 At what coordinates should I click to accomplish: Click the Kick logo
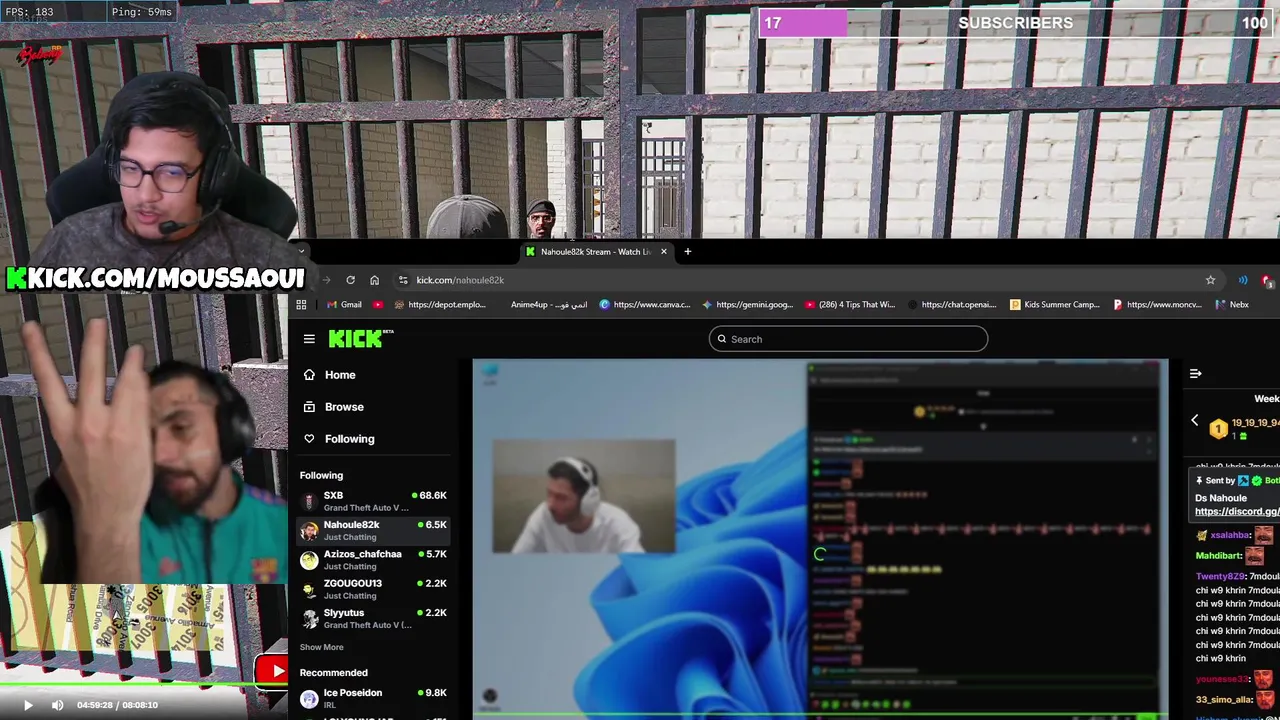coord(360,339)
